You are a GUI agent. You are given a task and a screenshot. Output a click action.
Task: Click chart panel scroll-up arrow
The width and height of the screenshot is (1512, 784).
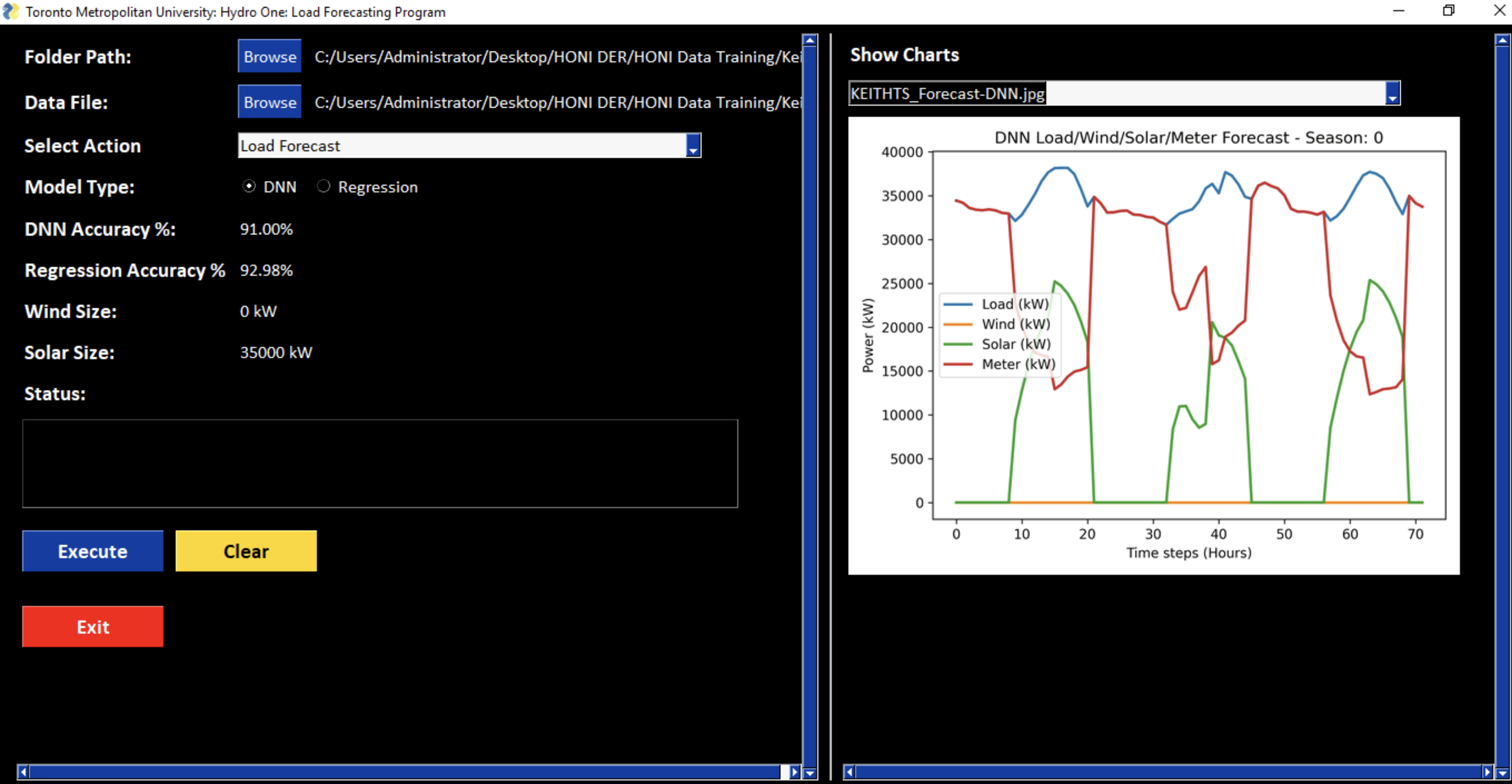1502,40
